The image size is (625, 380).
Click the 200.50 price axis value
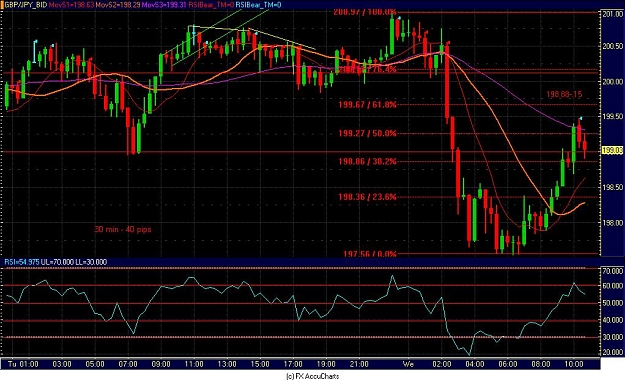tap(612, 46)
